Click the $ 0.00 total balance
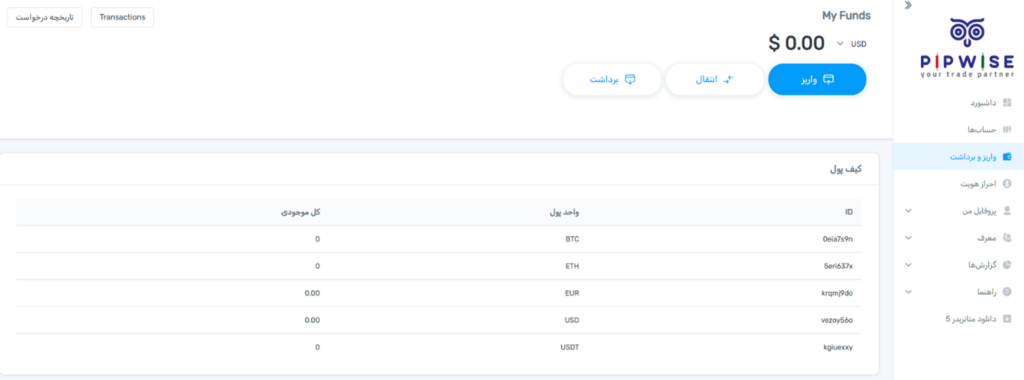The image size is (1024, 380). coord(797,43)
